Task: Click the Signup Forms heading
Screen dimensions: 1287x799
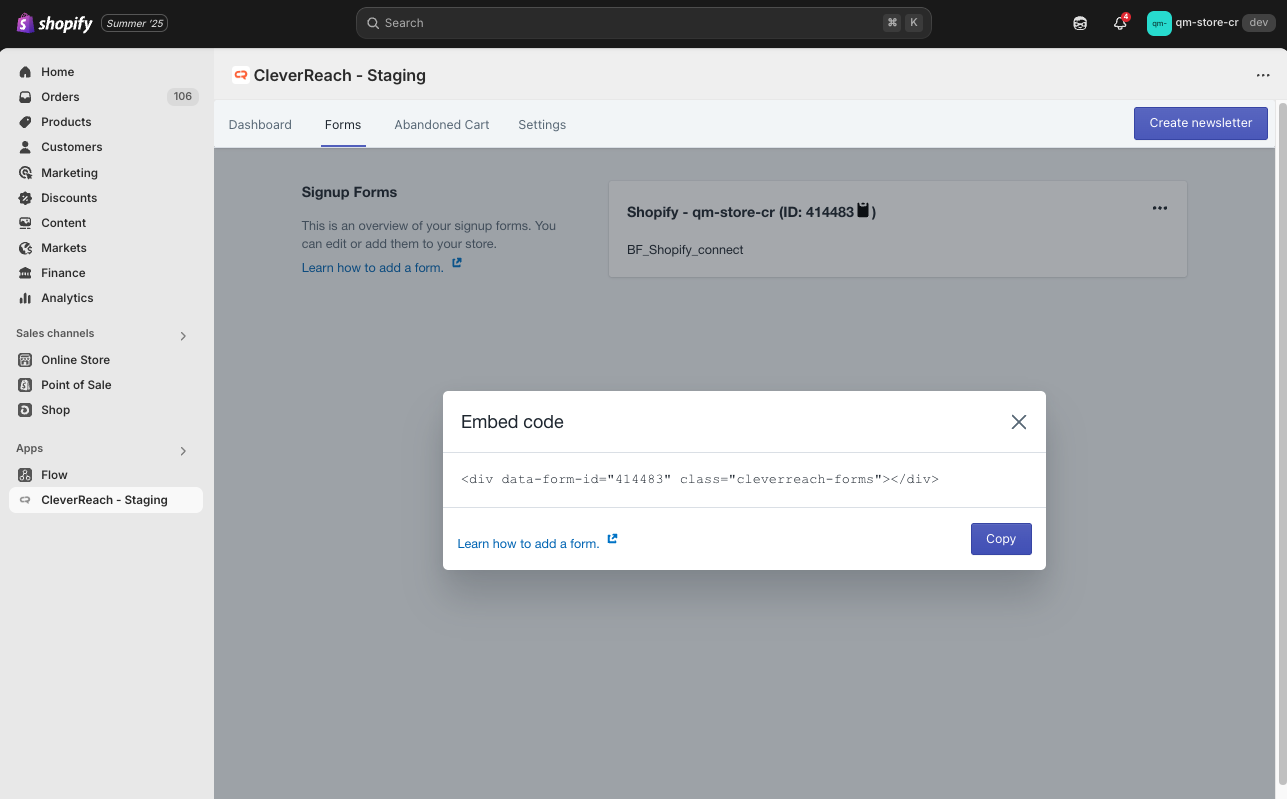Action: click(349, 192)
